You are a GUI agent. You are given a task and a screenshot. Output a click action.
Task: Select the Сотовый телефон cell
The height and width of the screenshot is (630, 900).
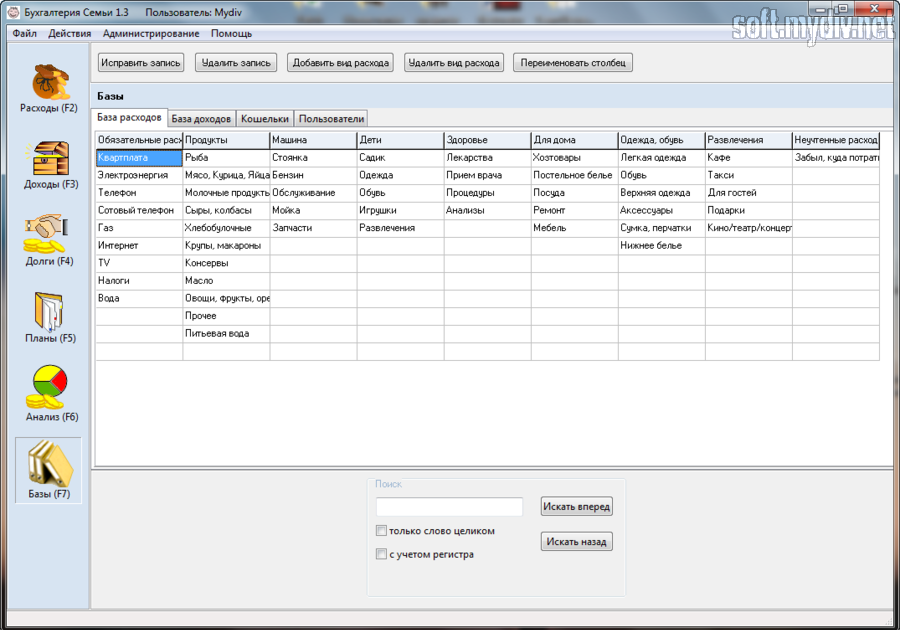(139, 211)
